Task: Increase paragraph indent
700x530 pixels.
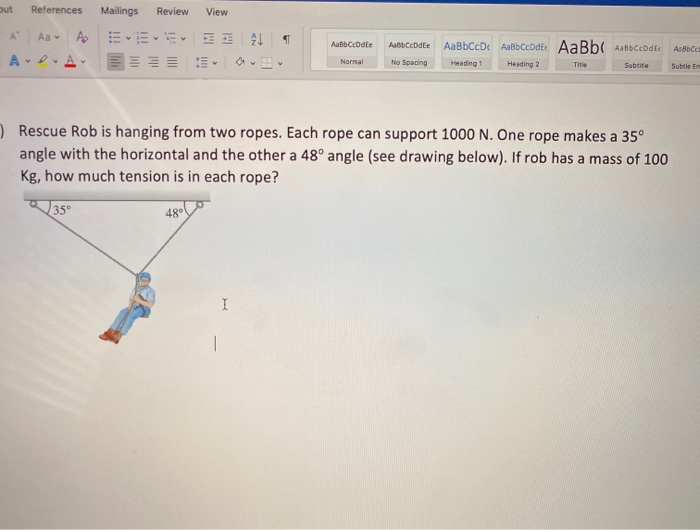Action: 228,39
